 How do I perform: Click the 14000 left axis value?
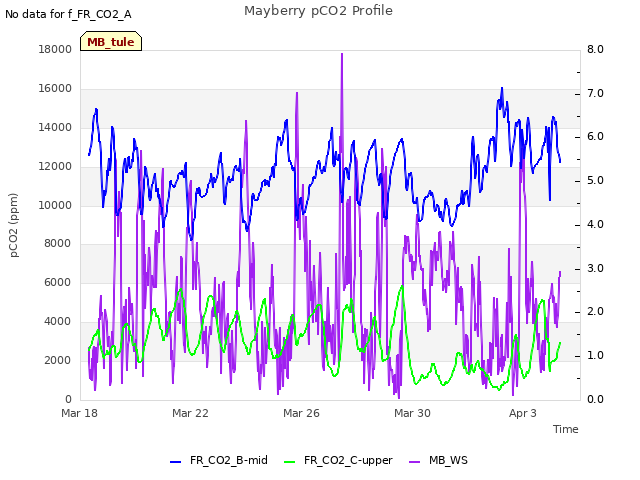pyautogui.click(x=55, y=127)
